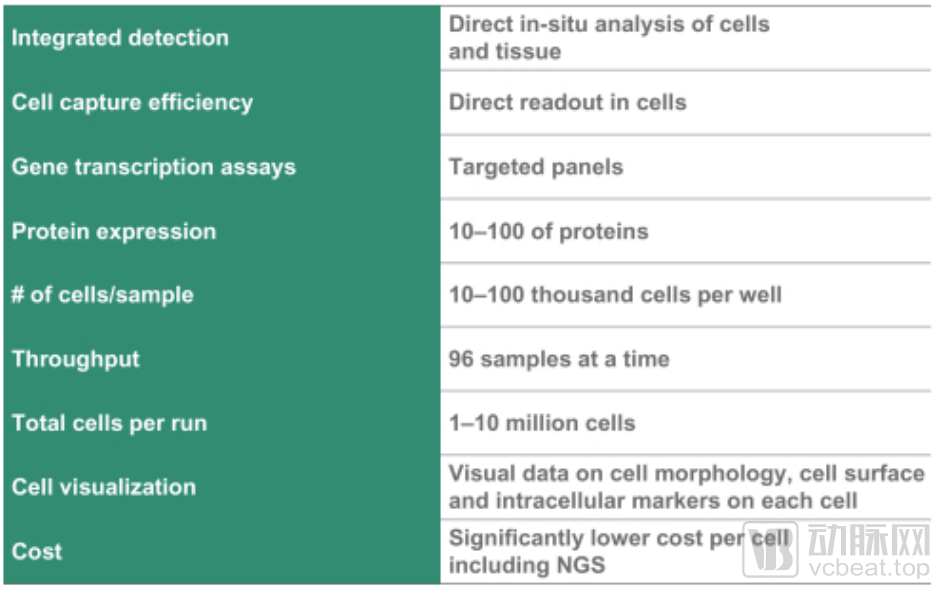940x589 pixels.
Task: Click the 'Throughput' row label
Action: click(76, 359)
